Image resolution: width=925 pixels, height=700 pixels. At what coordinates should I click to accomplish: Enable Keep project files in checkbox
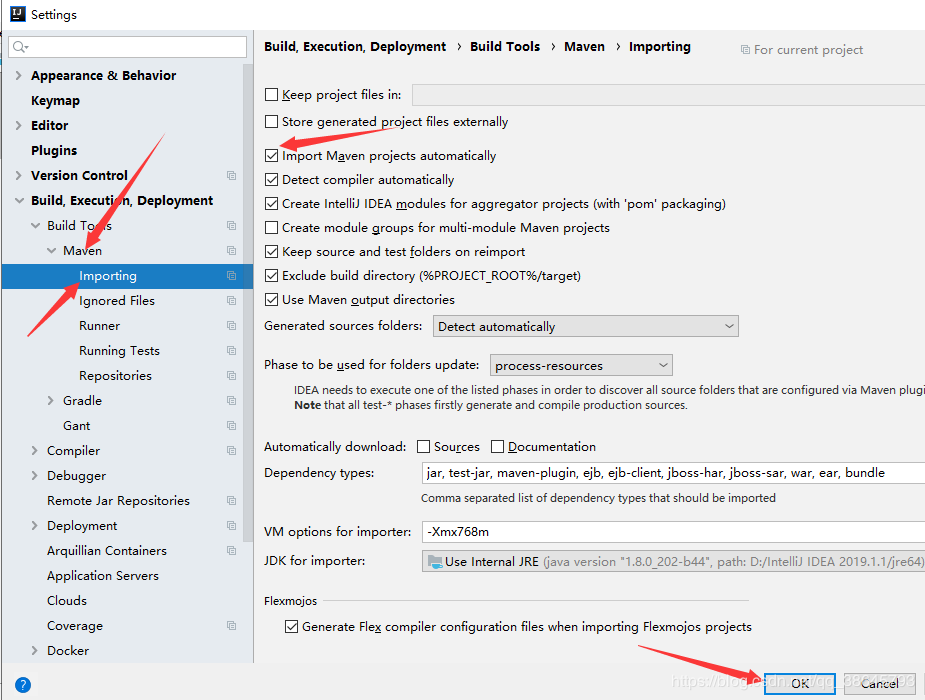271,94
